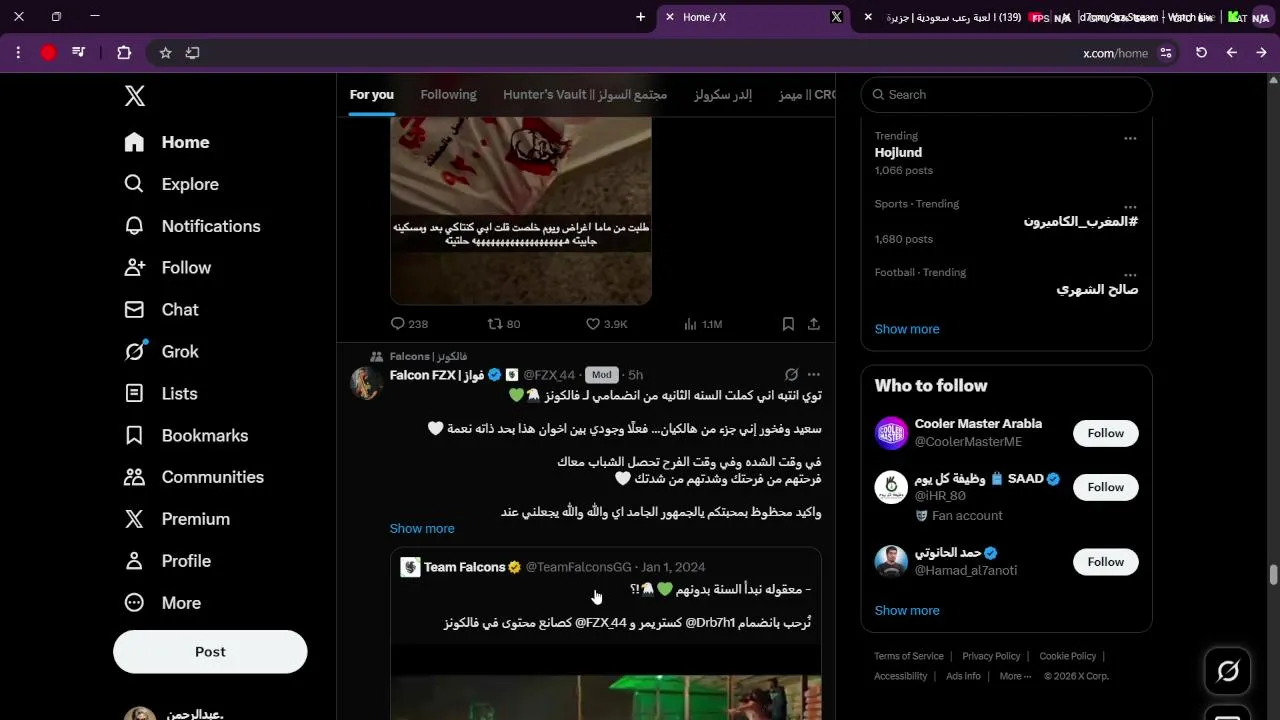This screenshot has width=1280, height=720.
Task: Open the Follow page in the sidebar
Action: pos(168,268)
